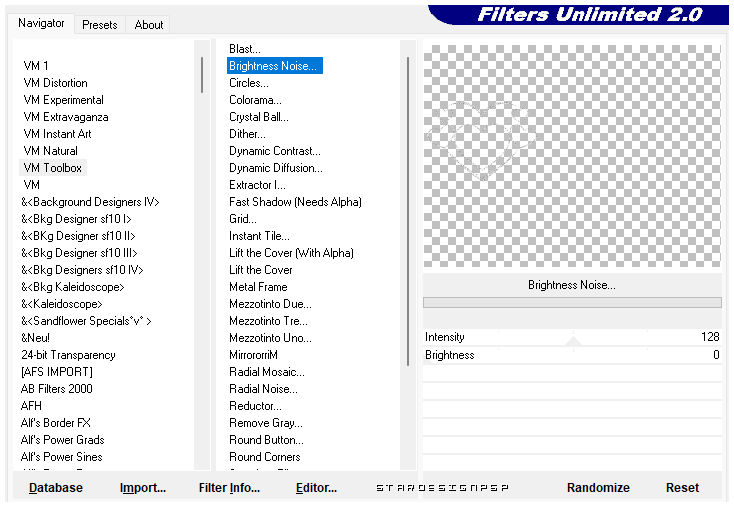Select the VM Natural category
The image size is (734, 507).
(50, 151)
